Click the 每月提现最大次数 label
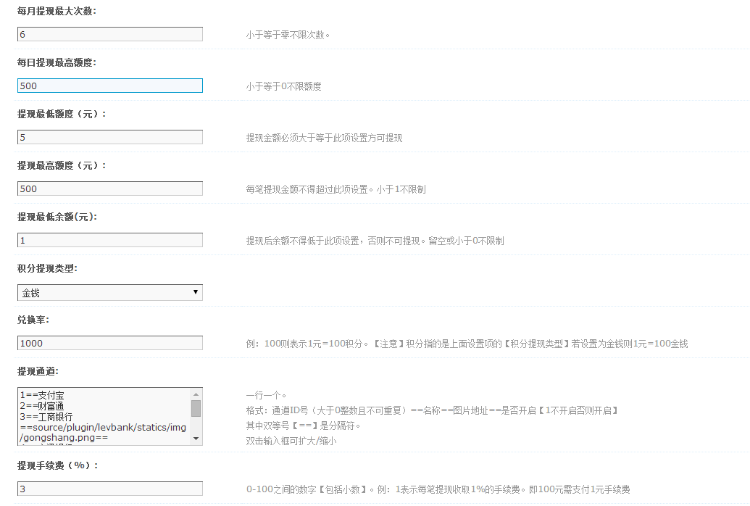 click(57, 10)
